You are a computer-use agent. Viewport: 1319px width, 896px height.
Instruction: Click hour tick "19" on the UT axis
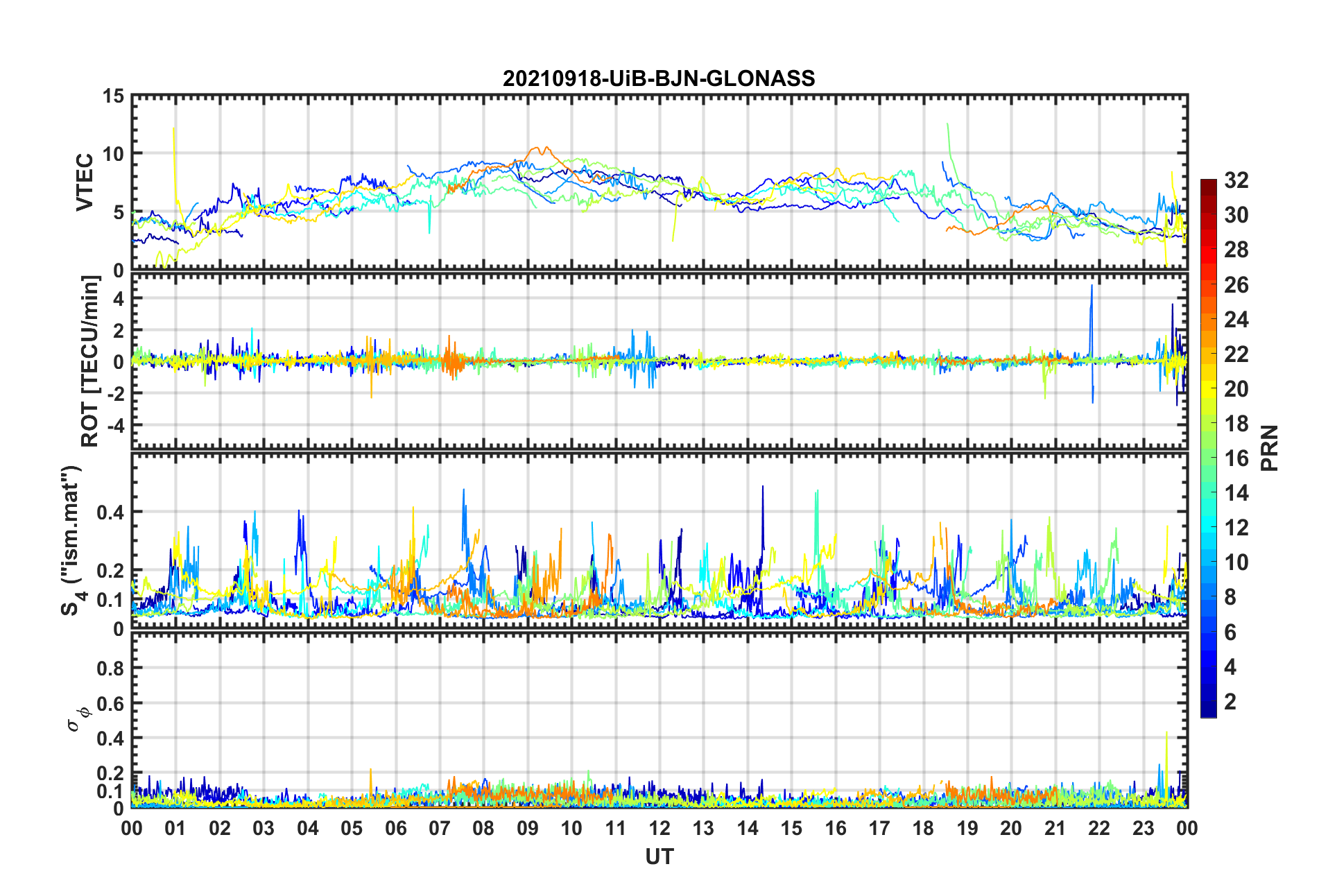click(x=967, y=828)
